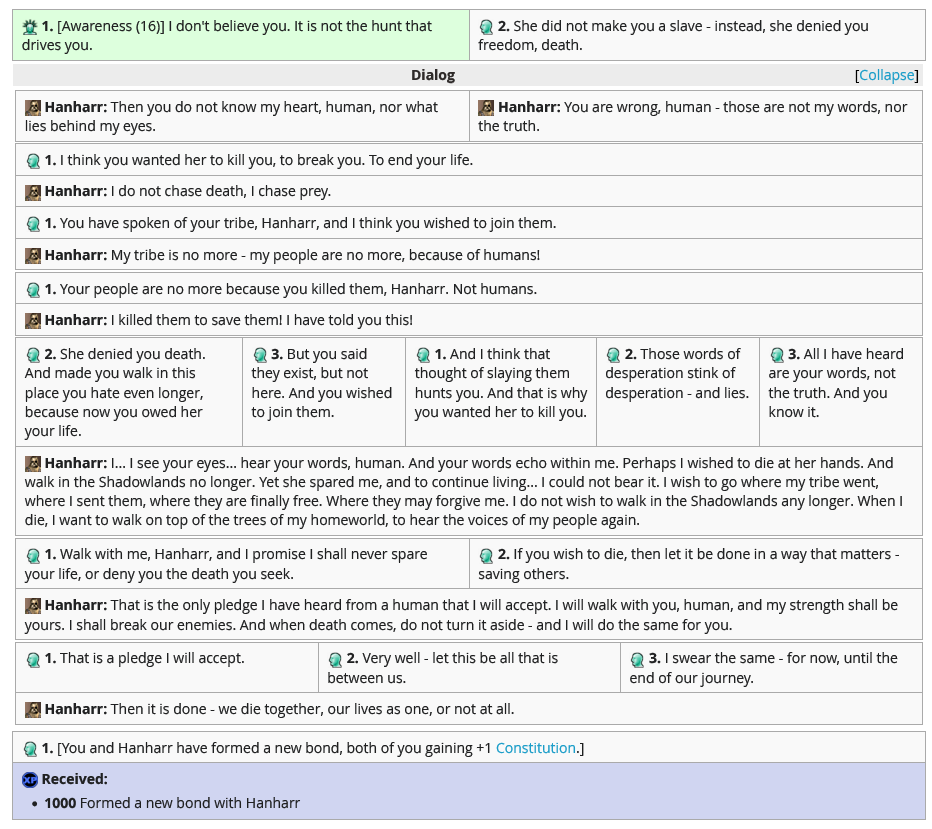Click icon beside 'She did not make you a slave'
The width and height of the screenshot is (932, 829).
coord(486,27)
